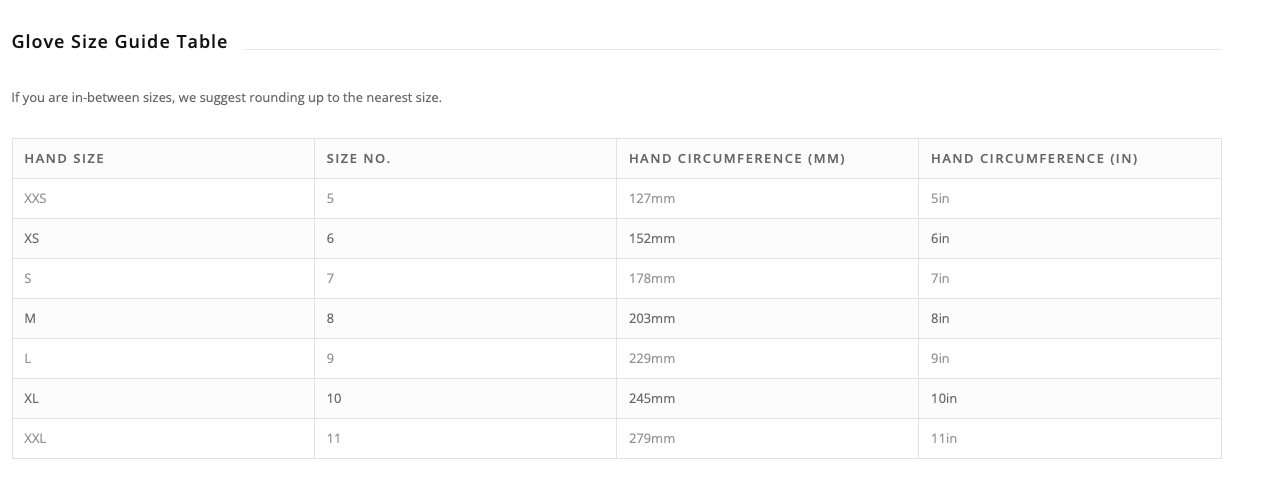
Task: Click the XS hand size cell
Action: pyautogui.click(x=32, y=239)
